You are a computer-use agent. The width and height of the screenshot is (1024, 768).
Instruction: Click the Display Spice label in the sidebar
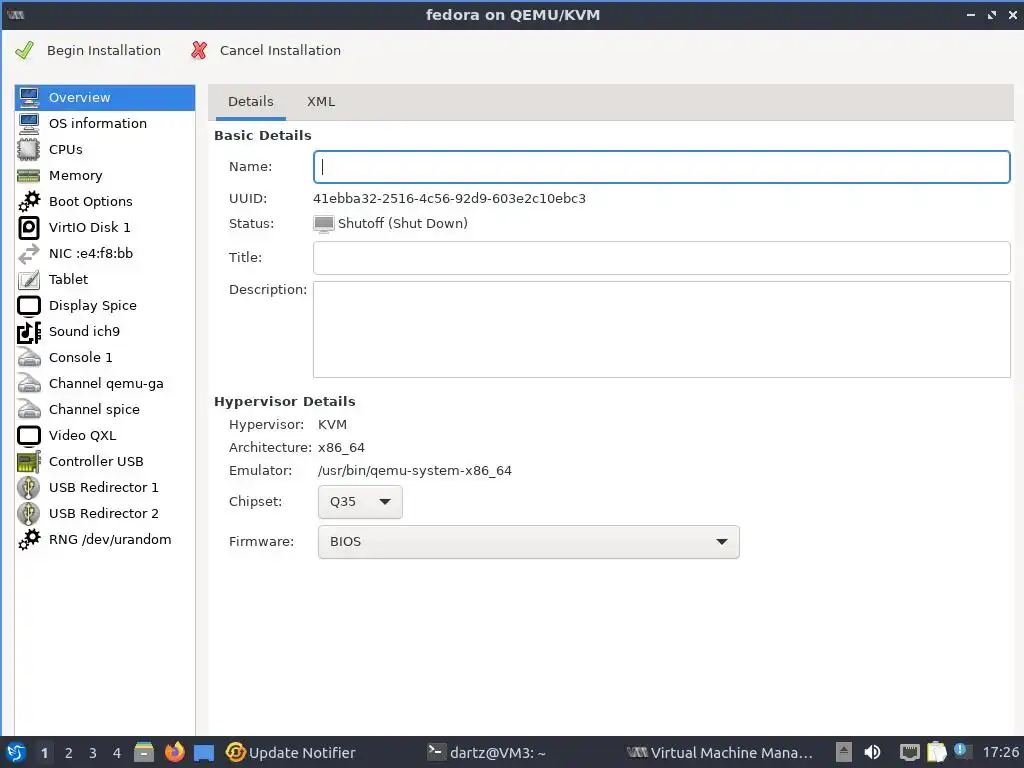click(93, 306)
